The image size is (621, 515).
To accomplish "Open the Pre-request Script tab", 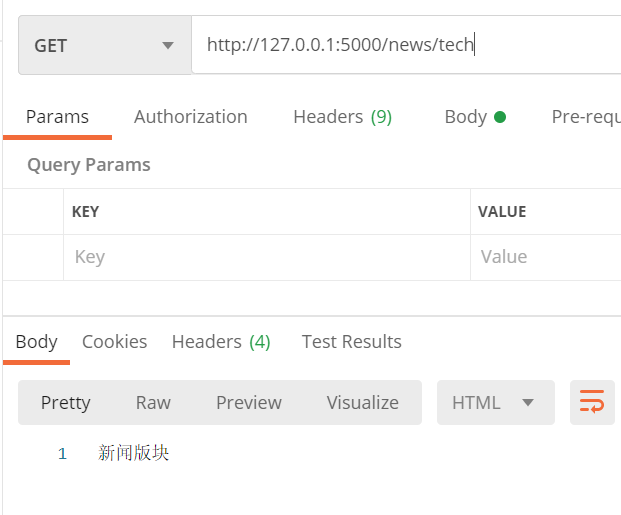I will 586,117.
